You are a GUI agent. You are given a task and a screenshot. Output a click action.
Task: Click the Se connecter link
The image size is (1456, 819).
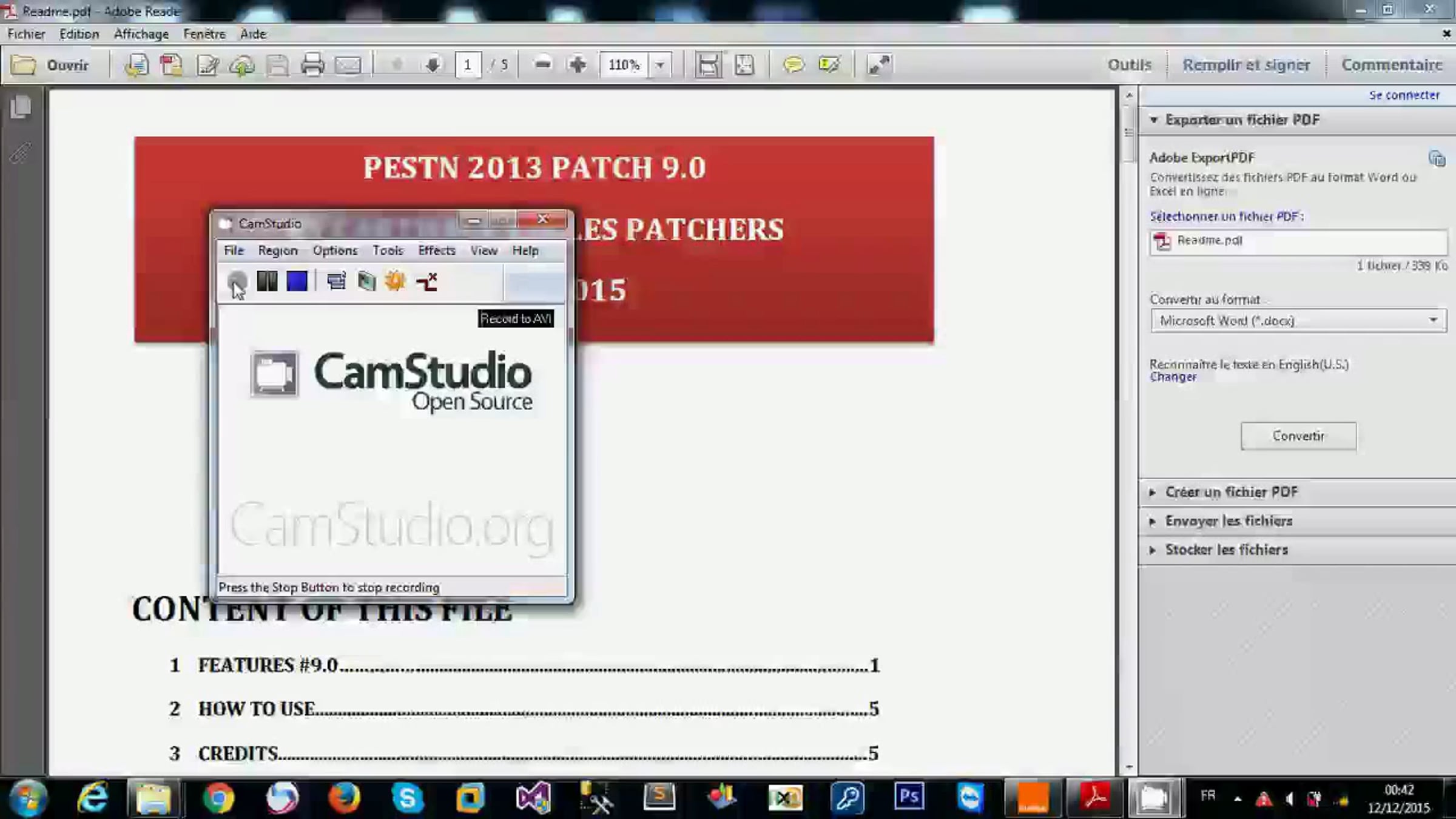click(1404, 95)
